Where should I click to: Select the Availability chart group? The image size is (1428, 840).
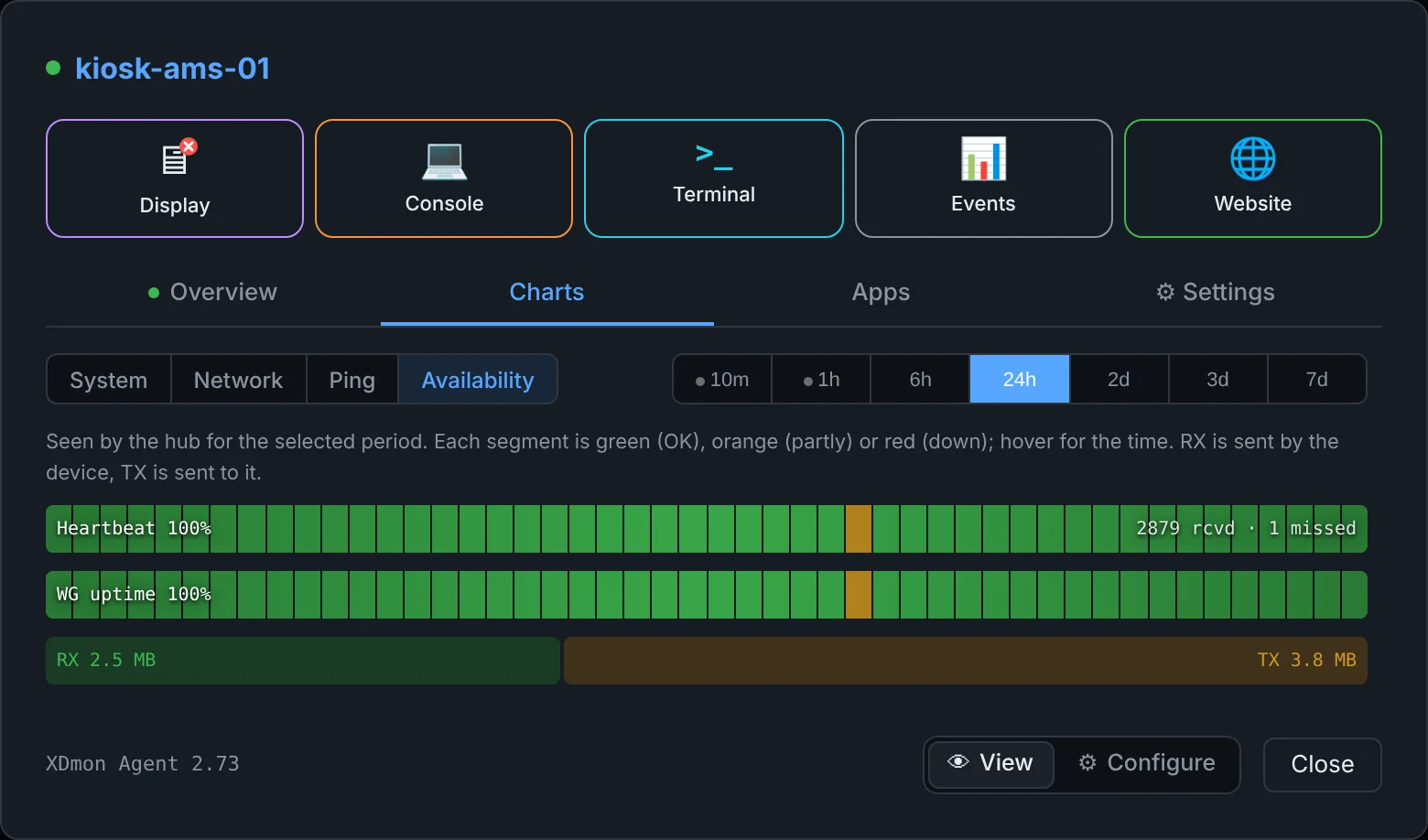click(x=478, y=380)
